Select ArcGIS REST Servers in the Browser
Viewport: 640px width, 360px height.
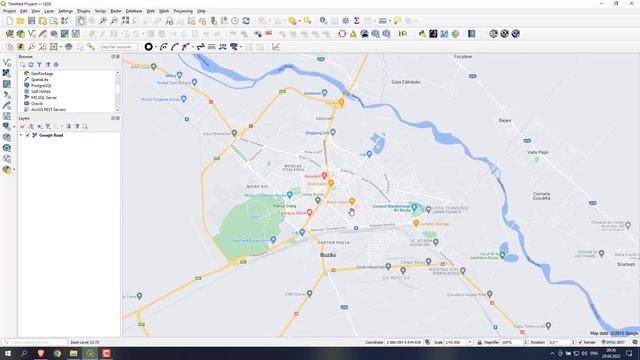48,110
